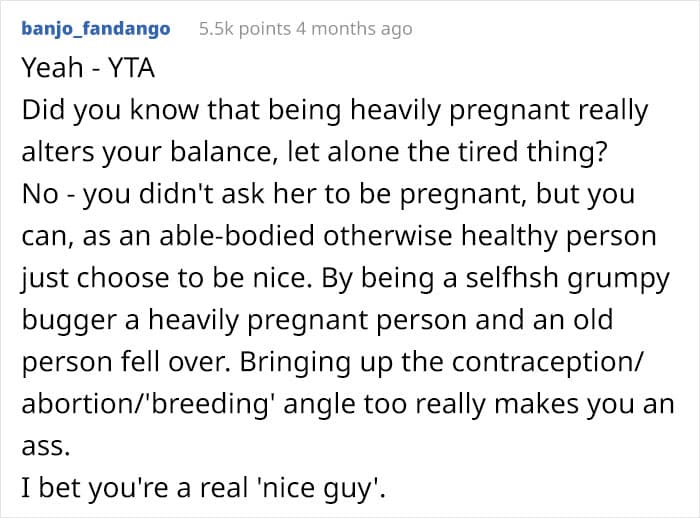The height and width of the screenshot is (518, 700).
Task: Click the single word line 'ass.'
Action: [46, 446]
